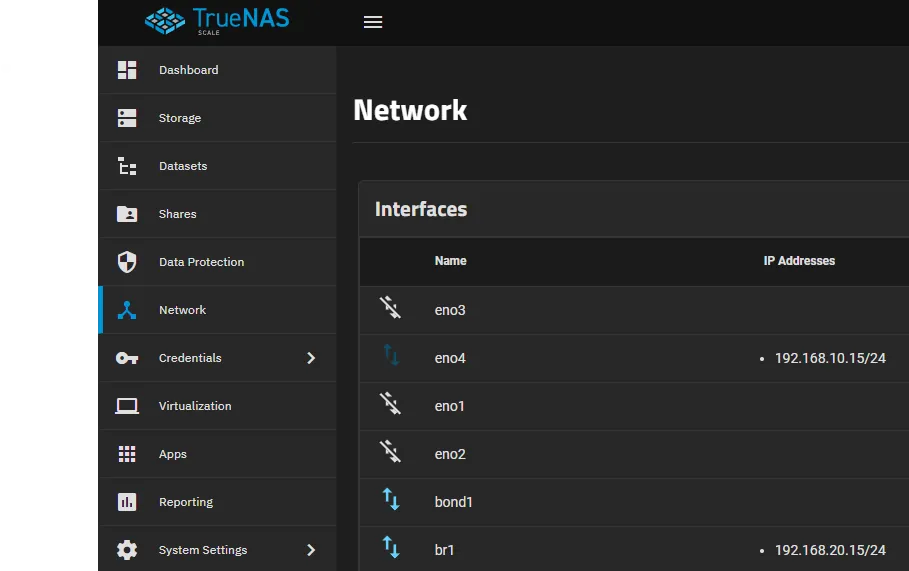Image resolution: width=909 pixels, height=571 pixels.
Task: Click eno3 disconnected link status icon
Action: pyautogui.click(x=390, y=309)
